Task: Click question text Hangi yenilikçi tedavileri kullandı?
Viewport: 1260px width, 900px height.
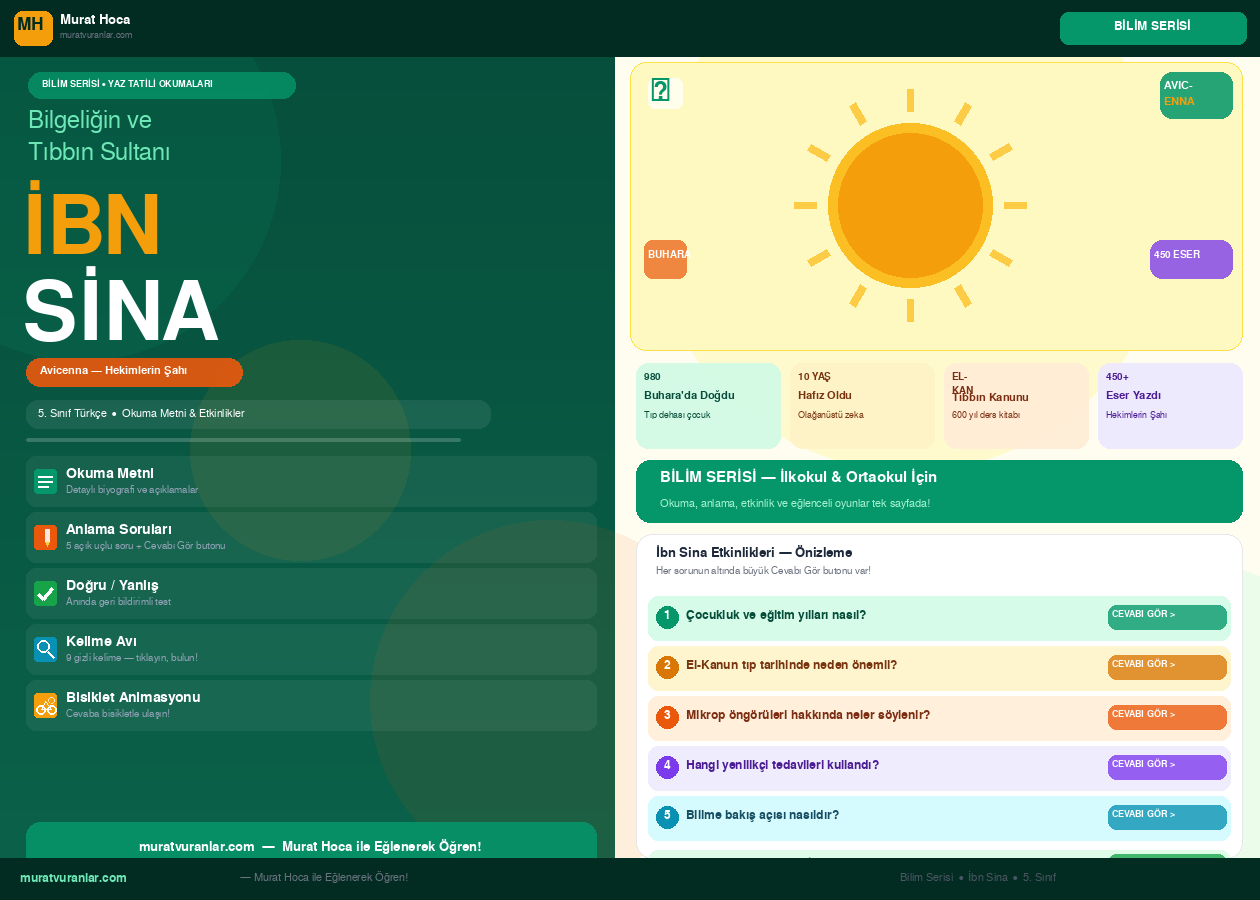Action: pyautogui.click(x=782, y=766)
